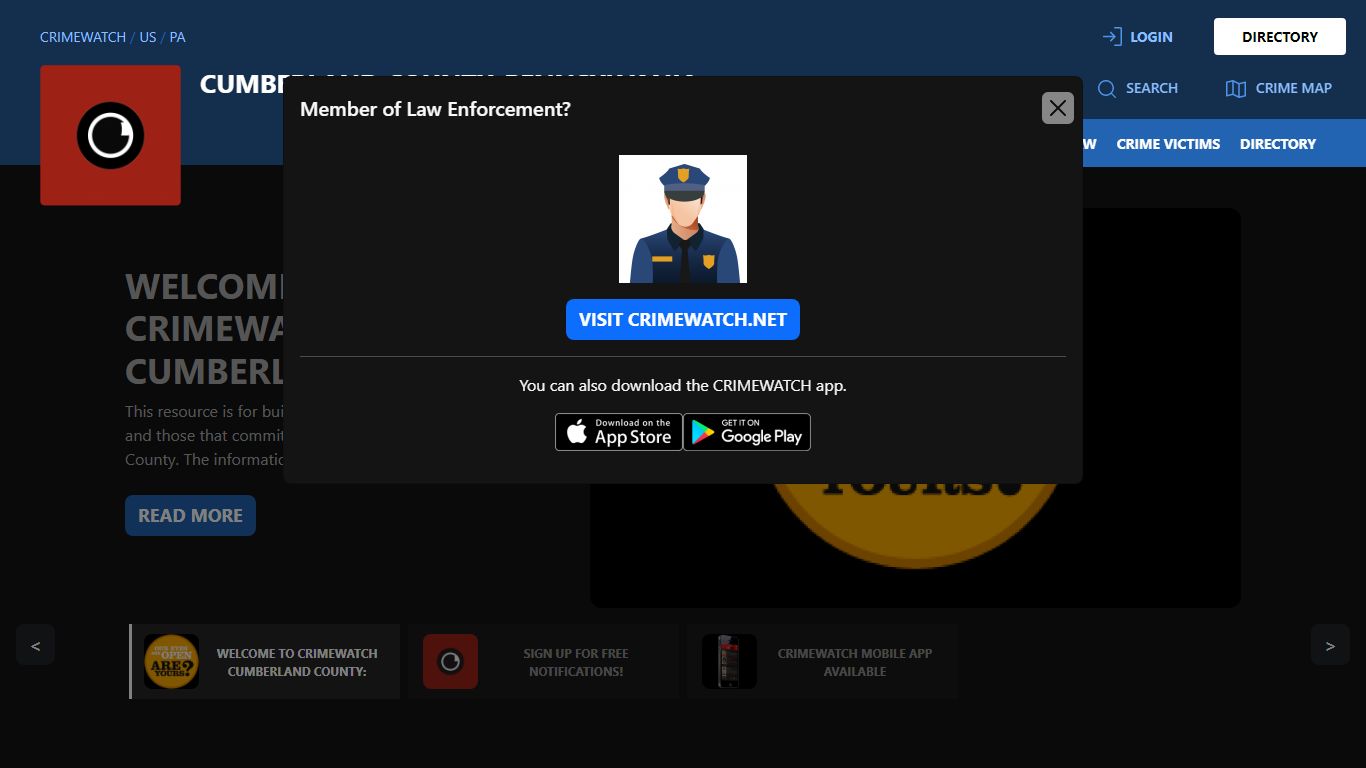The height and width of the screenshot is (768, 1366).
Task: Click the Read More button
Action: (190, 515)
